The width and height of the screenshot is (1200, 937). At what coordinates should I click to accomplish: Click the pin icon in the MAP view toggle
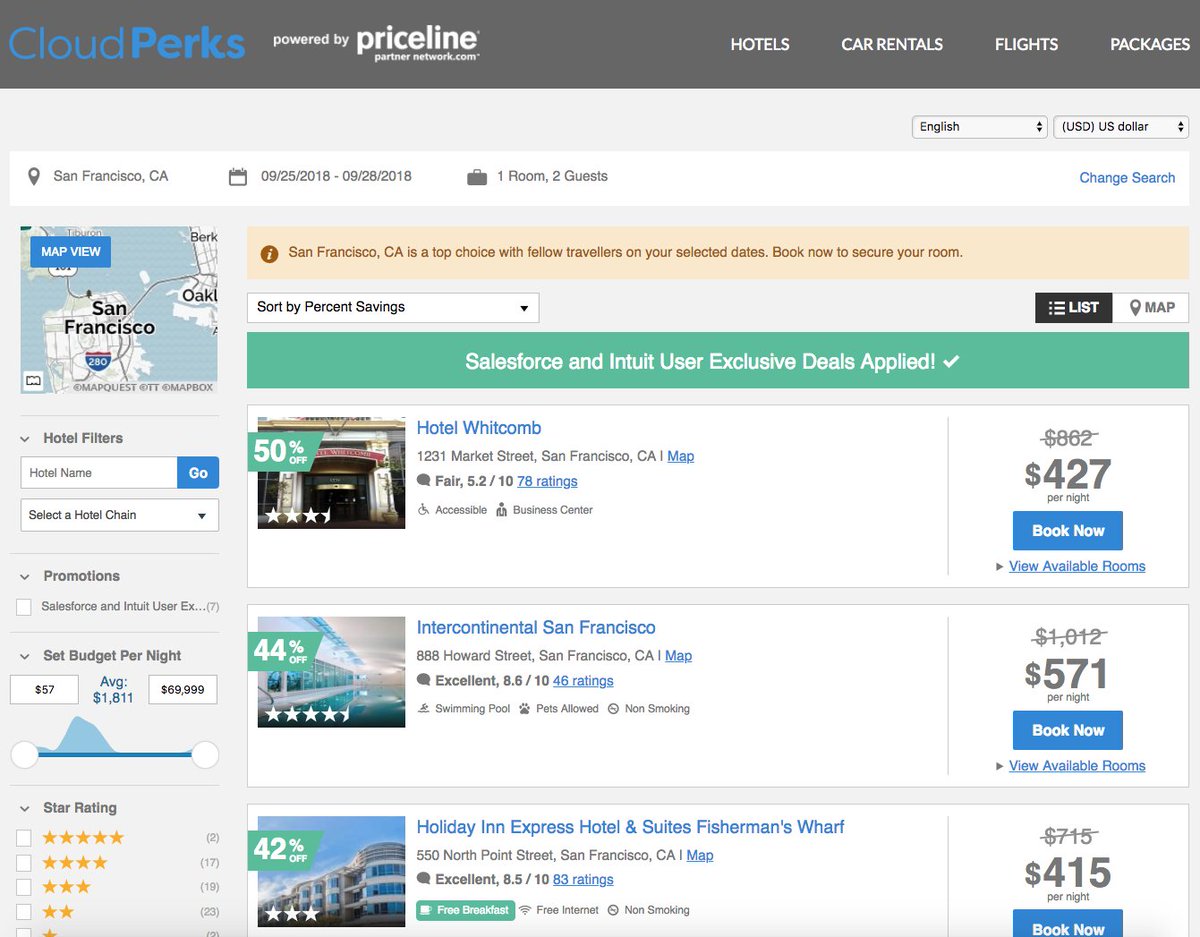(x=1135, y=308)
